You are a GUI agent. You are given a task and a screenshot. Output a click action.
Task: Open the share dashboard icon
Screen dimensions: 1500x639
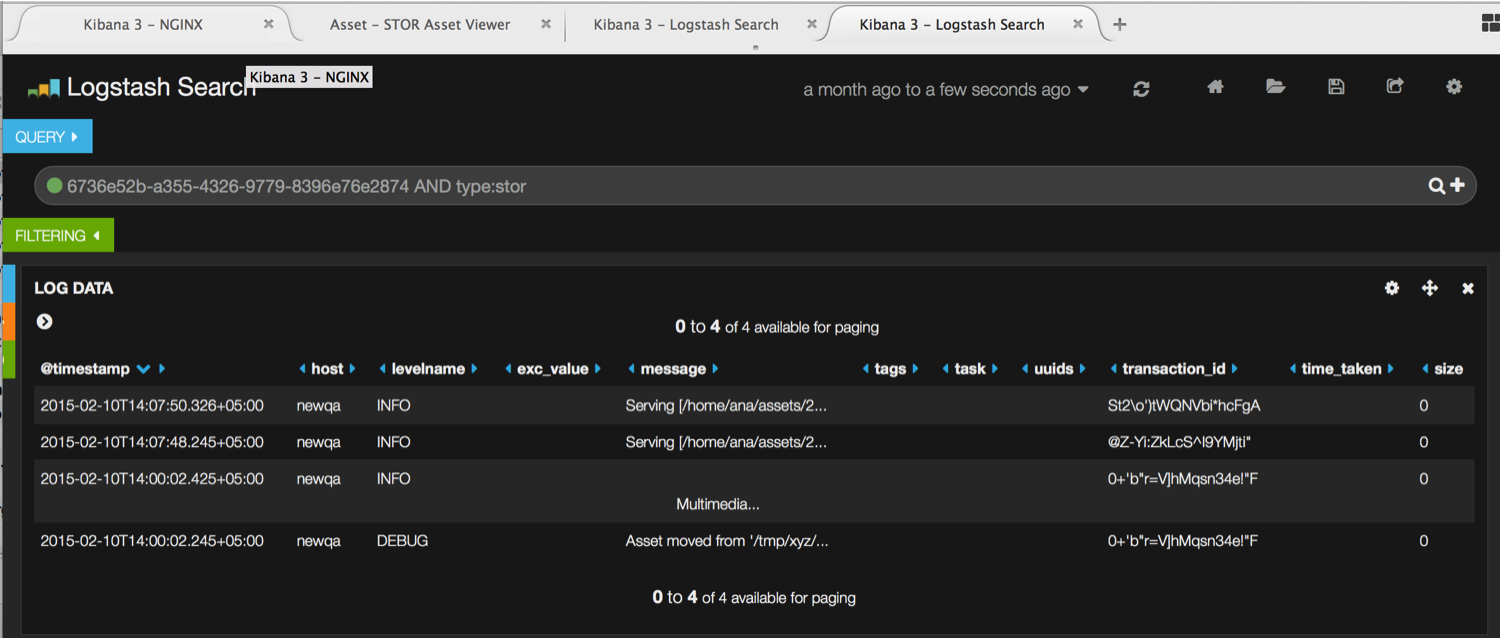(x=1395, y=87)
